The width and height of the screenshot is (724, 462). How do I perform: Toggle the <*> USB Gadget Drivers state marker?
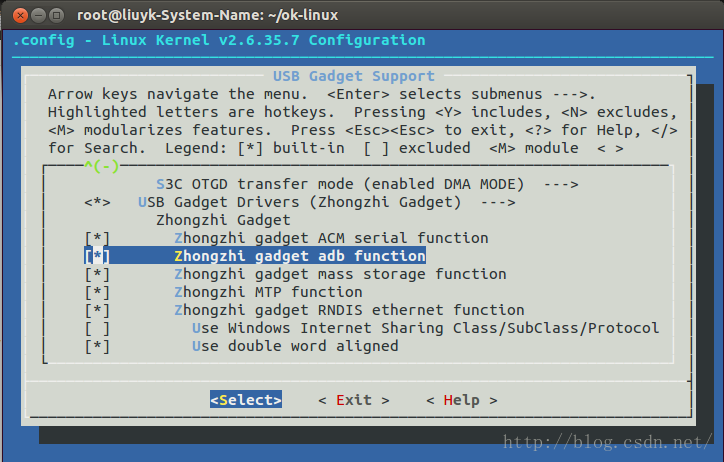click(97, 202)
